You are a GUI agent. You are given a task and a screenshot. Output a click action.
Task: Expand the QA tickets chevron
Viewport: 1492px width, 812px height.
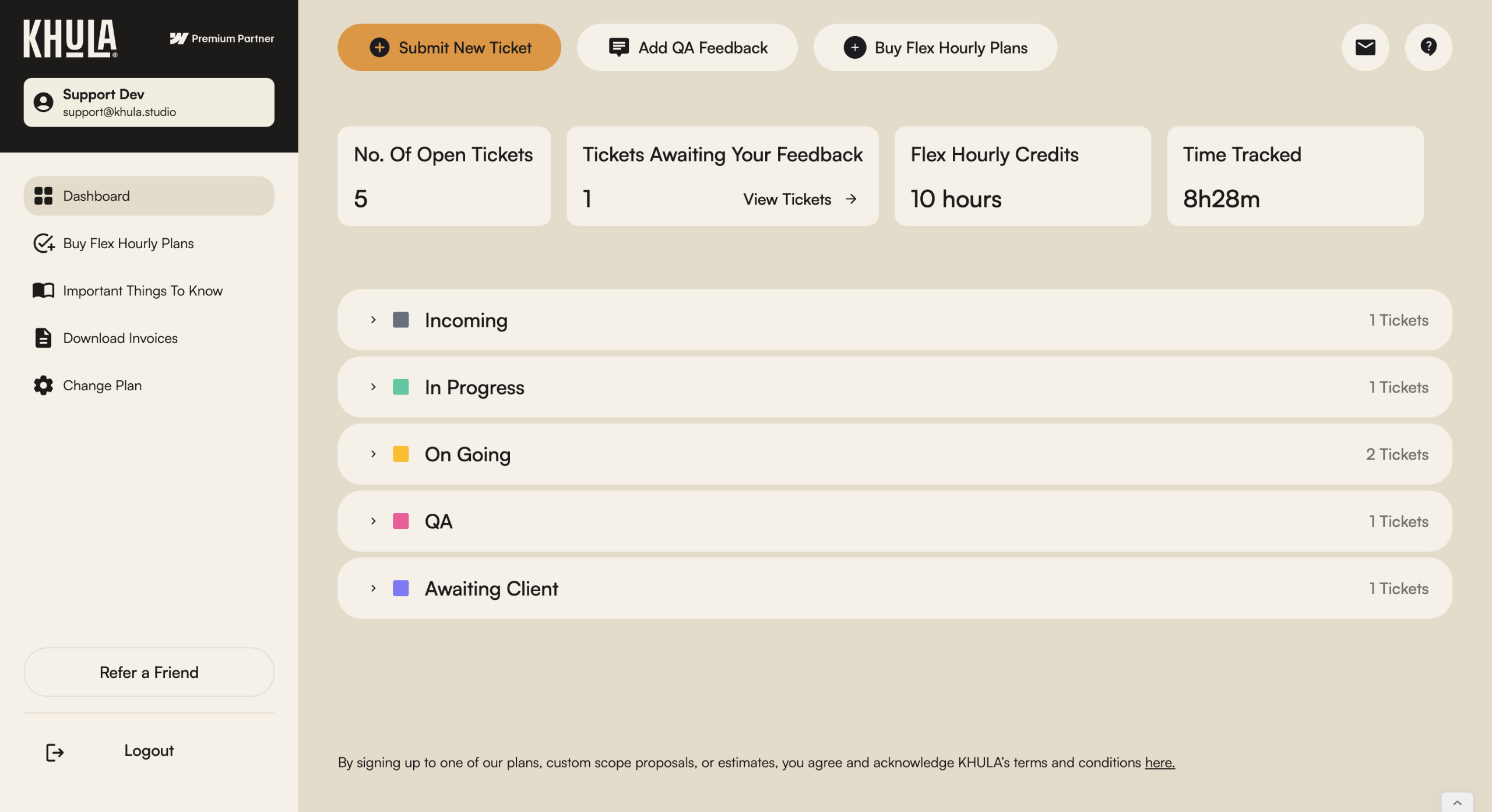tap(373, 521)
